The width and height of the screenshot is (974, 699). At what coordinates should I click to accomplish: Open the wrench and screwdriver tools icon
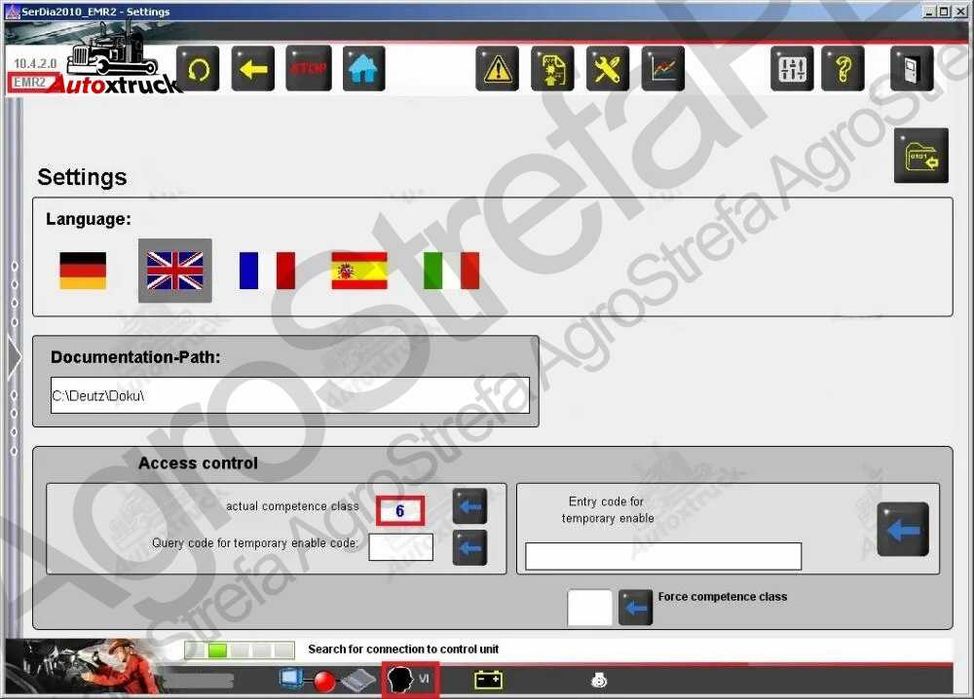[x=608, y=69]
